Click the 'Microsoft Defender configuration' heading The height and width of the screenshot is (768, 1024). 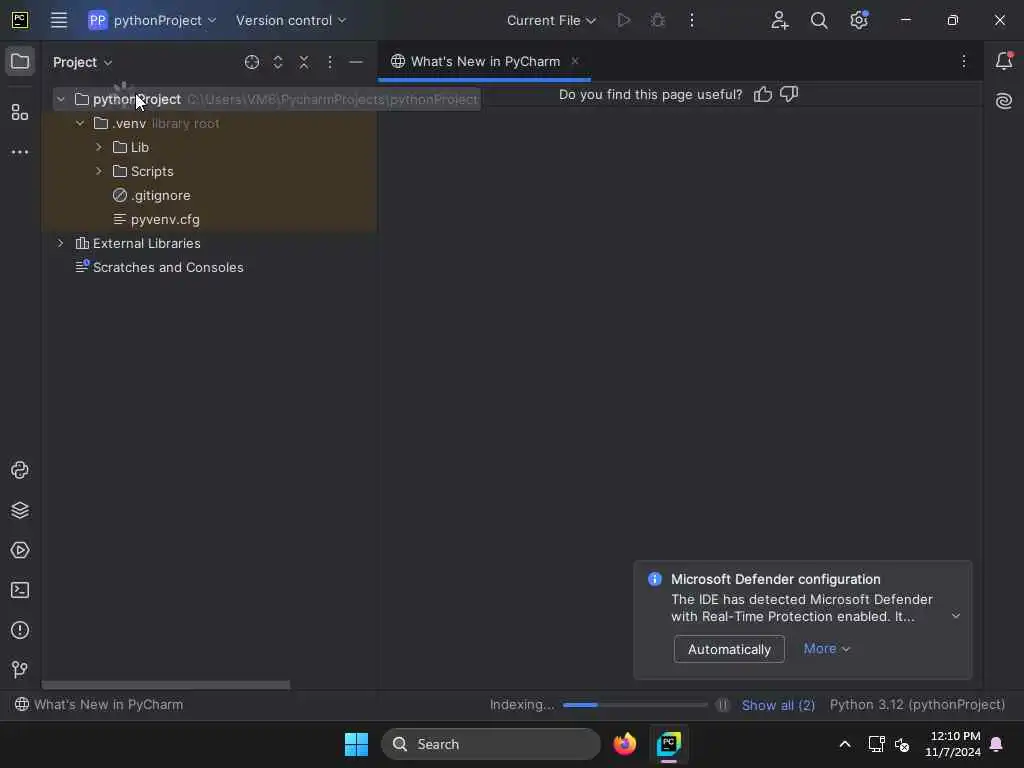[775, 579]
